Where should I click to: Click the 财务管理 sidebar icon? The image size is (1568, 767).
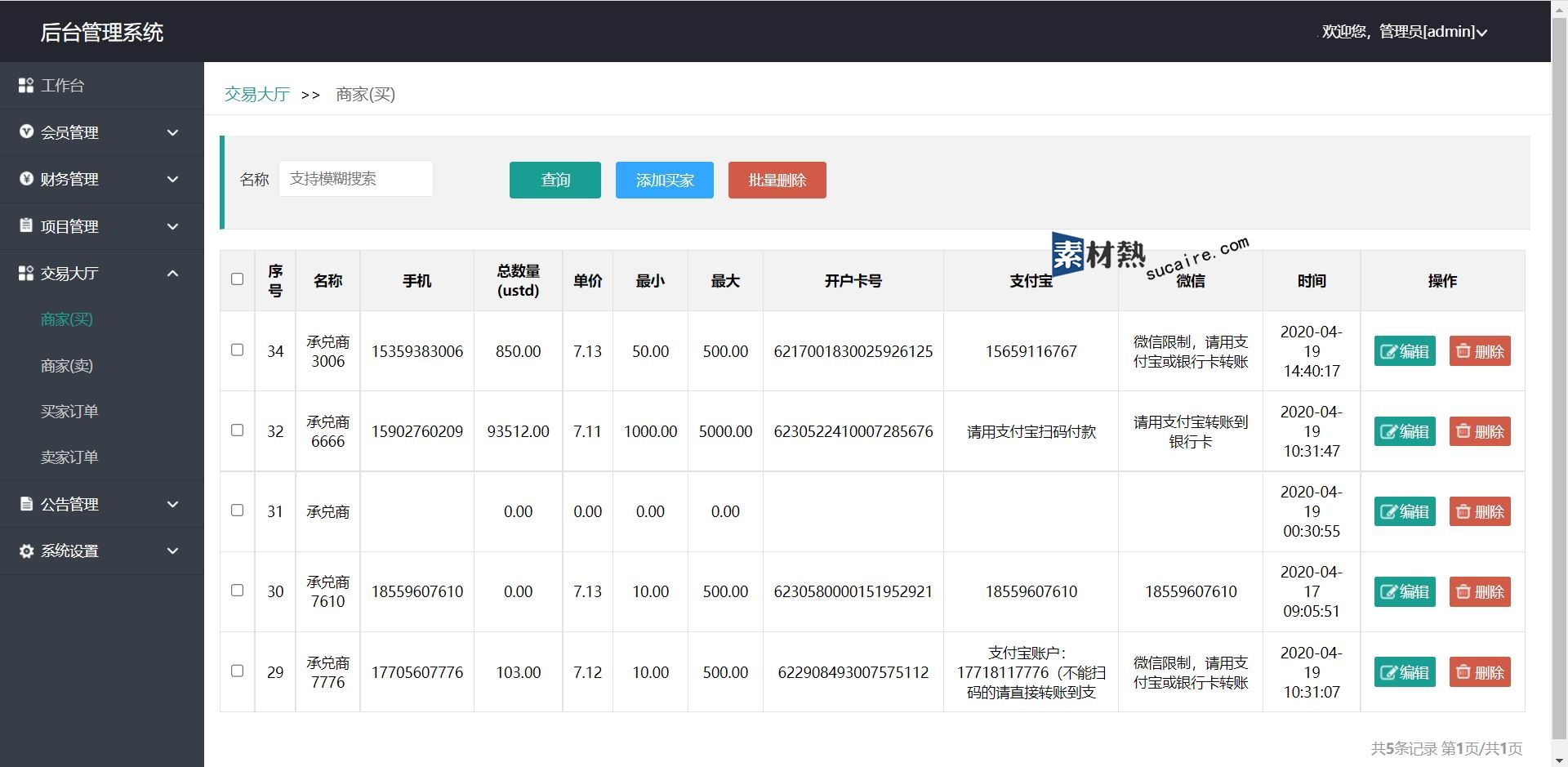point(26,179)
